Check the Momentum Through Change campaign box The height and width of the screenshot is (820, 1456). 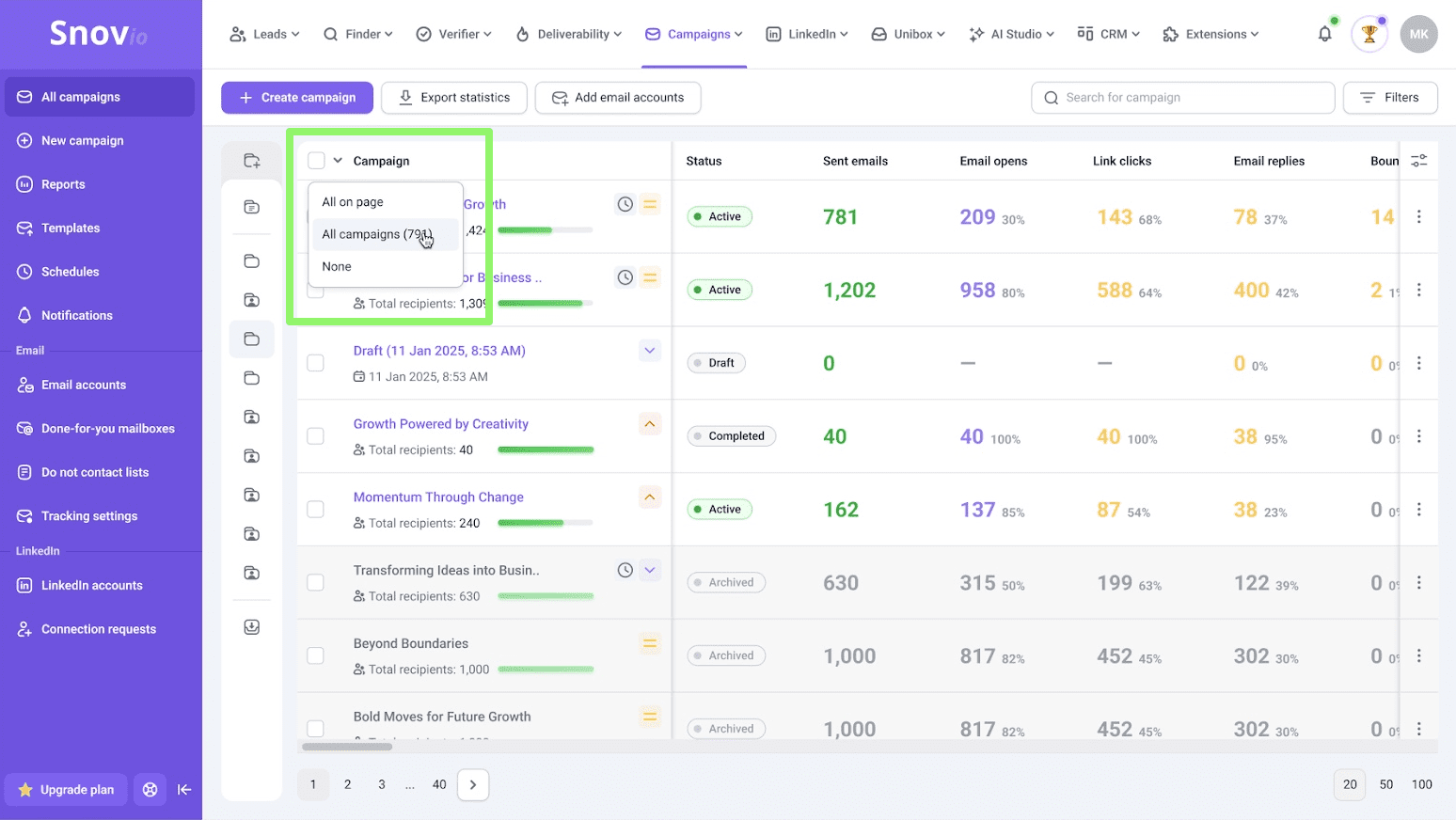[x=316, y=510]
